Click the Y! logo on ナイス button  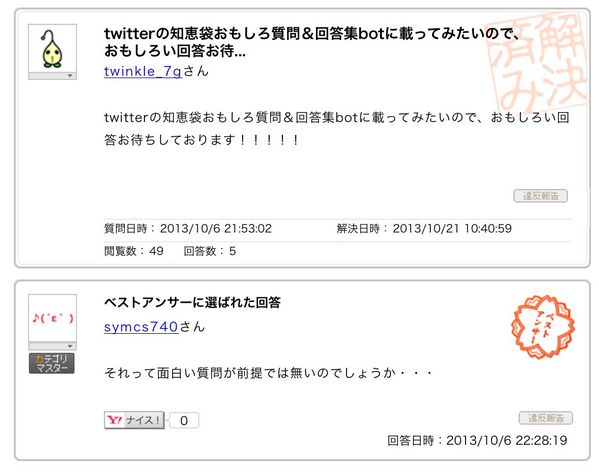coord(114,420)
